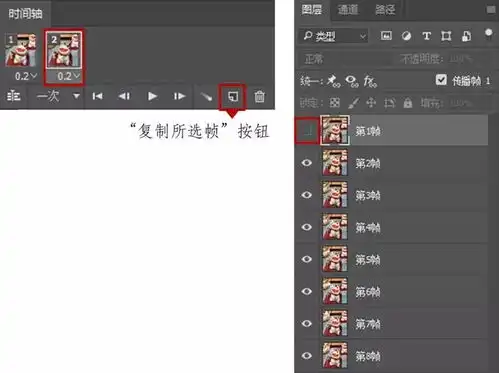Open the looping options 一次 dropdown

tap(58, 96)
